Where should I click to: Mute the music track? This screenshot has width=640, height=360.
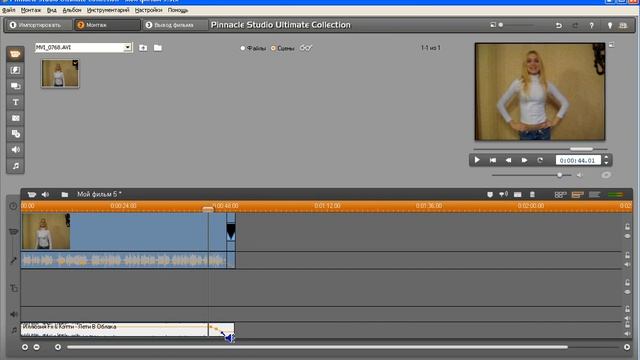(627, 333)
